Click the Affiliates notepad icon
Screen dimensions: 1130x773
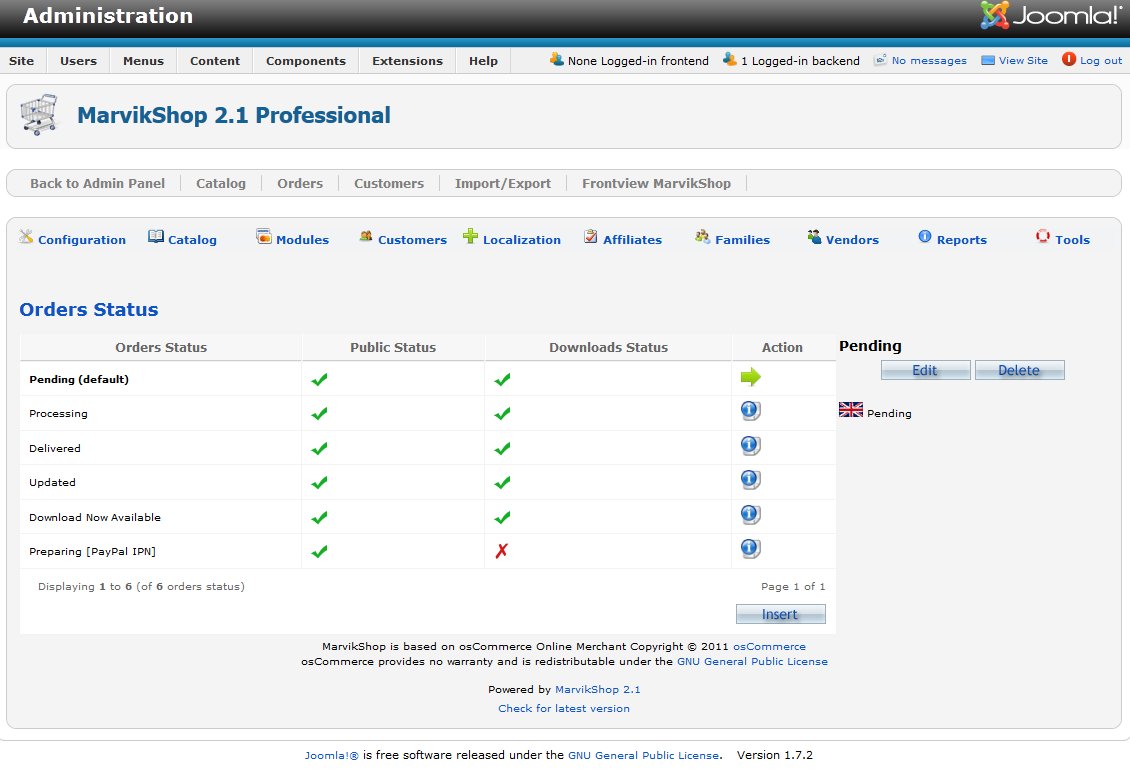click(590, 236)
